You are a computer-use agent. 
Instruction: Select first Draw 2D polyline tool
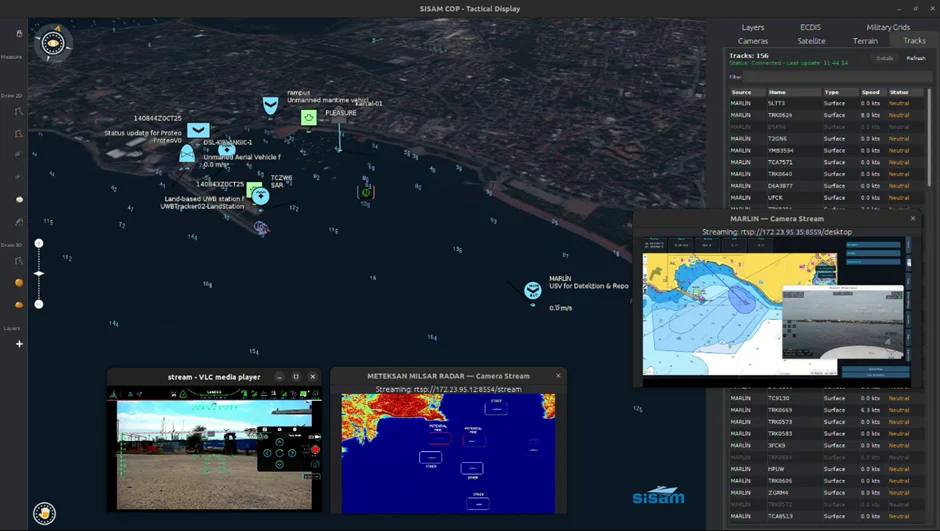[x=19, y=111]
